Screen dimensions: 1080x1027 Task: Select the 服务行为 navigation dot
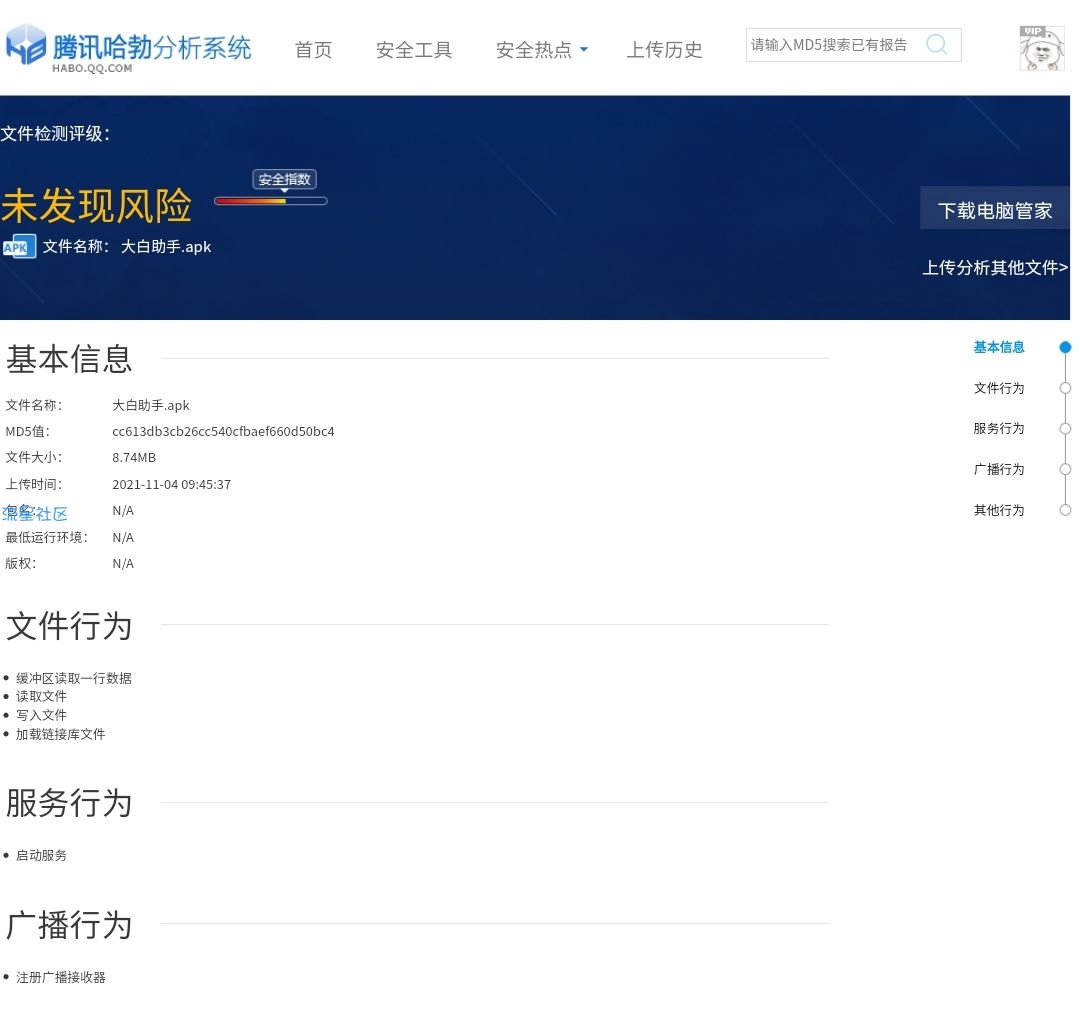point(1066,428)
